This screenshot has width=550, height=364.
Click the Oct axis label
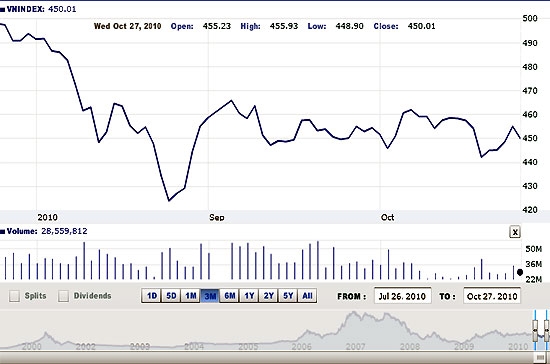point(388,217)
